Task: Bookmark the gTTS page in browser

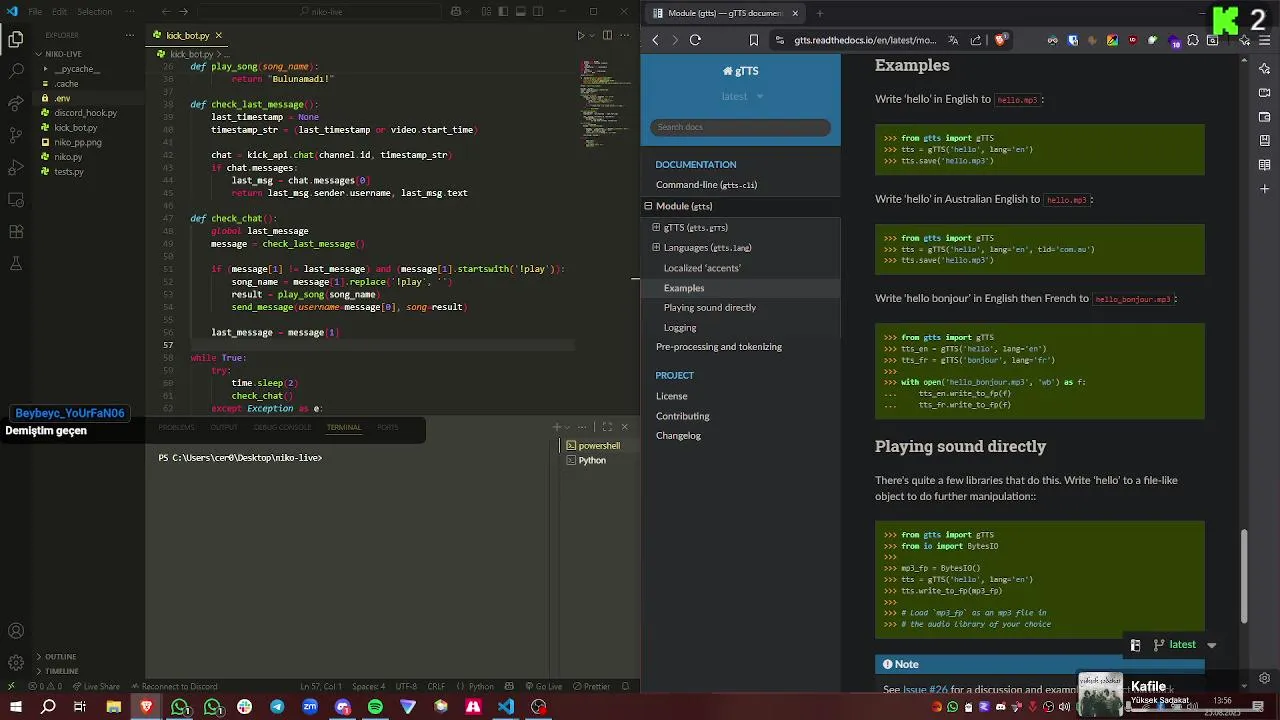Action: (753, 40)
